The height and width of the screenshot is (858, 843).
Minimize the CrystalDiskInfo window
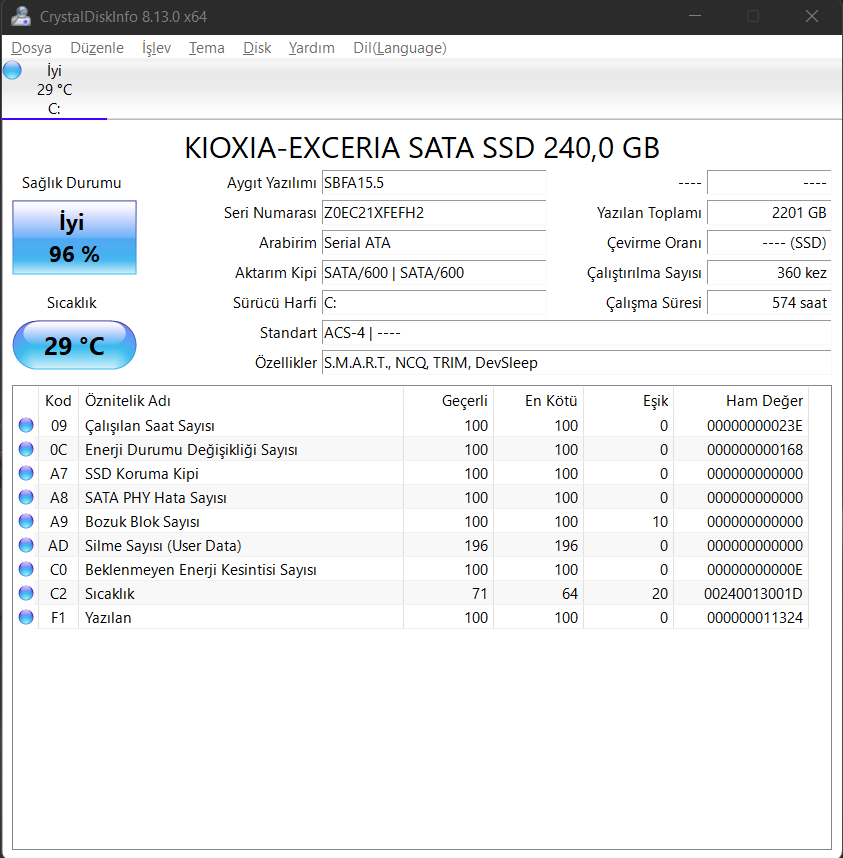coord(695,16)
